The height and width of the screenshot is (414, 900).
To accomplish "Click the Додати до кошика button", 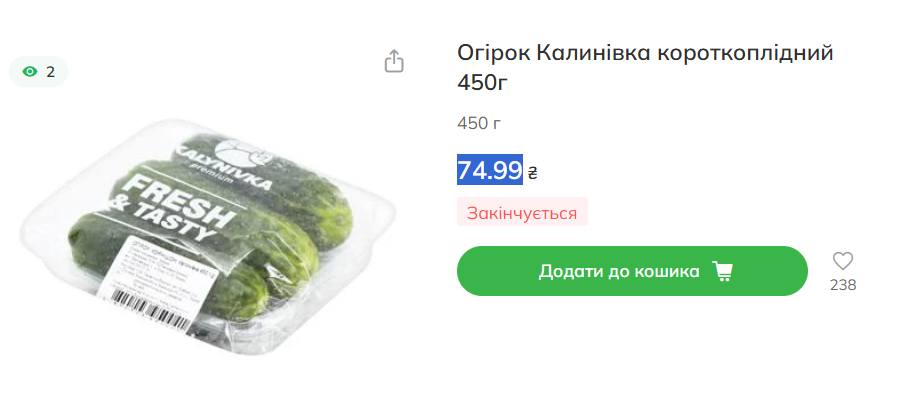I will click(632, 271).
